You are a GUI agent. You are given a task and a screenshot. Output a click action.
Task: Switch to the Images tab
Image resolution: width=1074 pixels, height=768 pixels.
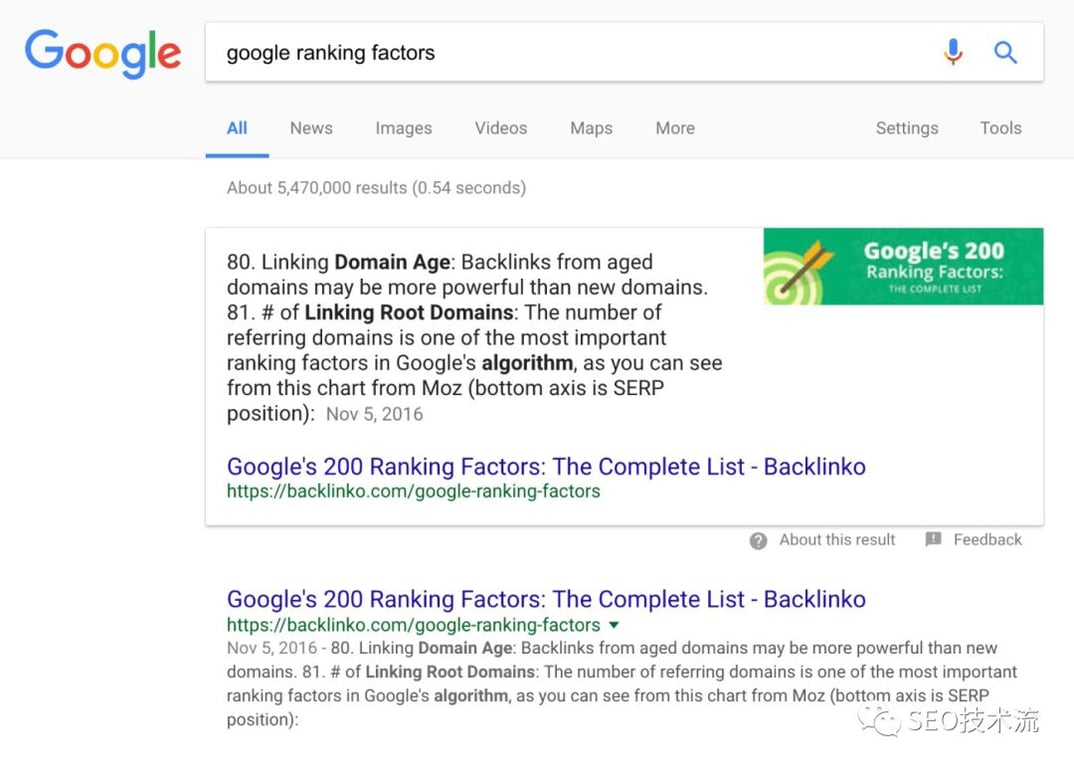click(404, 128)
